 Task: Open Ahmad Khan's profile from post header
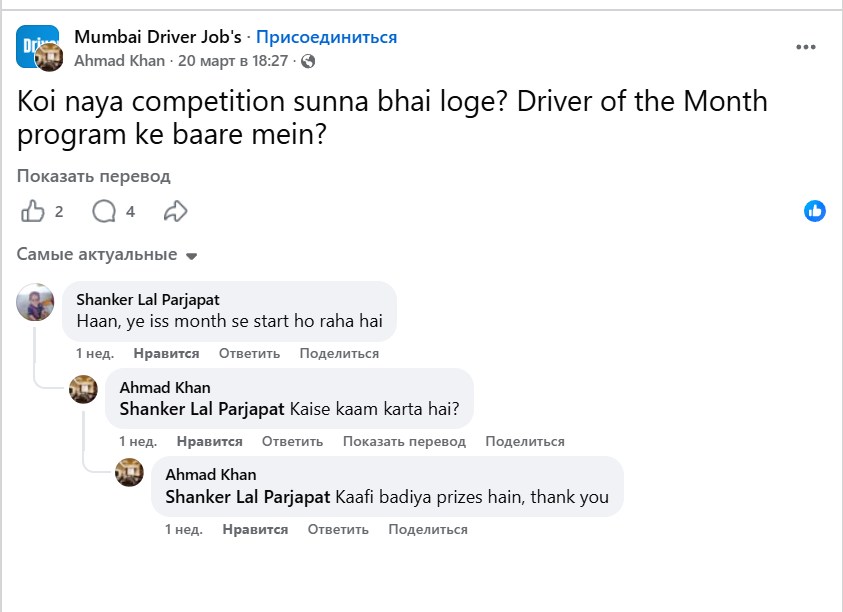120,61
